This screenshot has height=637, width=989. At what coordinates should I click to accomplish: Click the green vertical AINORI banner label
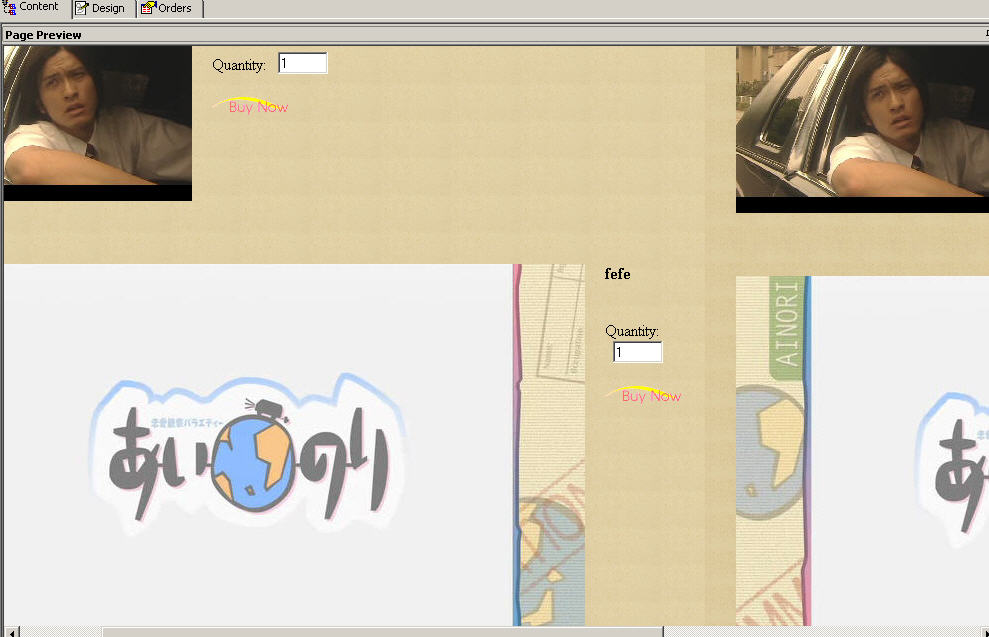click(x=788, y=325)
